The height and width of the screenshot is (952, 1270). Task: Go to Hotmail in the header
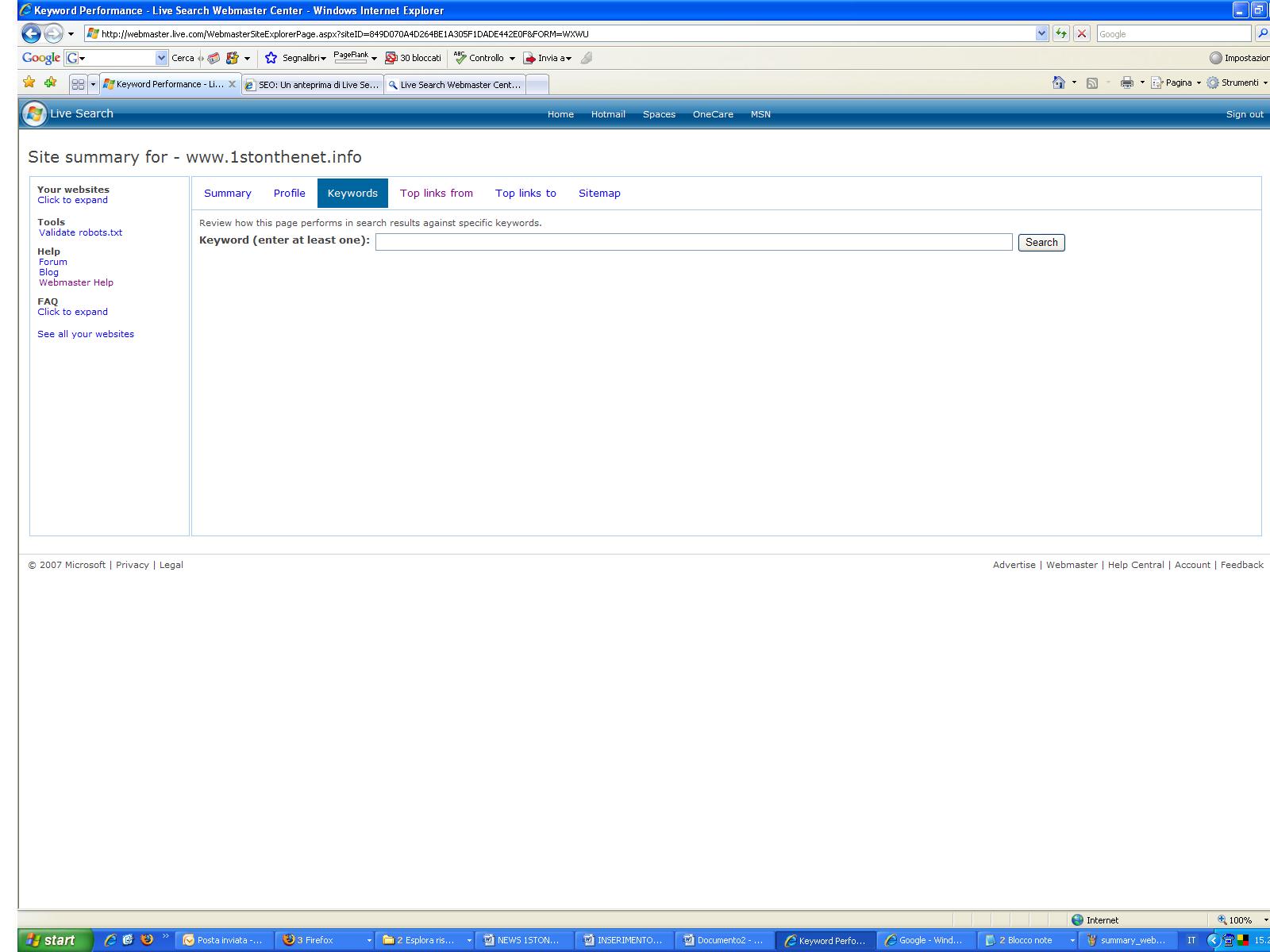point(608,114)
